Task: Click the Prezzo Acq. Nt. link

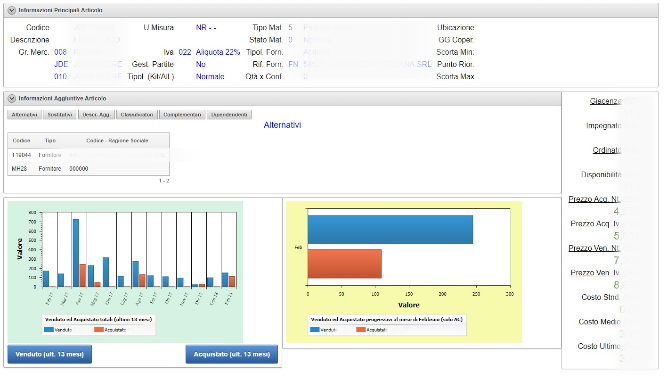Action: [x=594, y=199]
